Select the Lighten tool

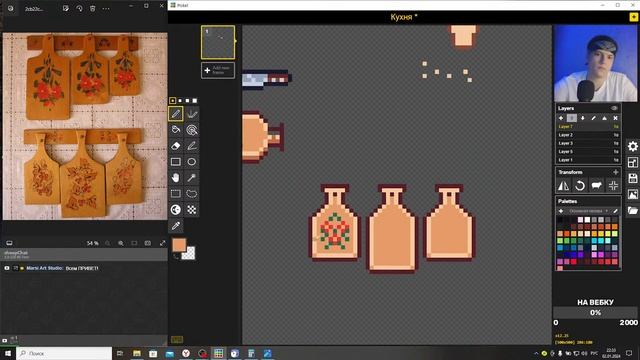pyautogui.click(x=176, y=209)
